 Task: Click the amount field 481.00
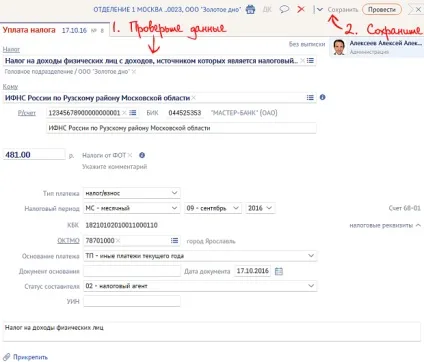click(x=34, y=155)
